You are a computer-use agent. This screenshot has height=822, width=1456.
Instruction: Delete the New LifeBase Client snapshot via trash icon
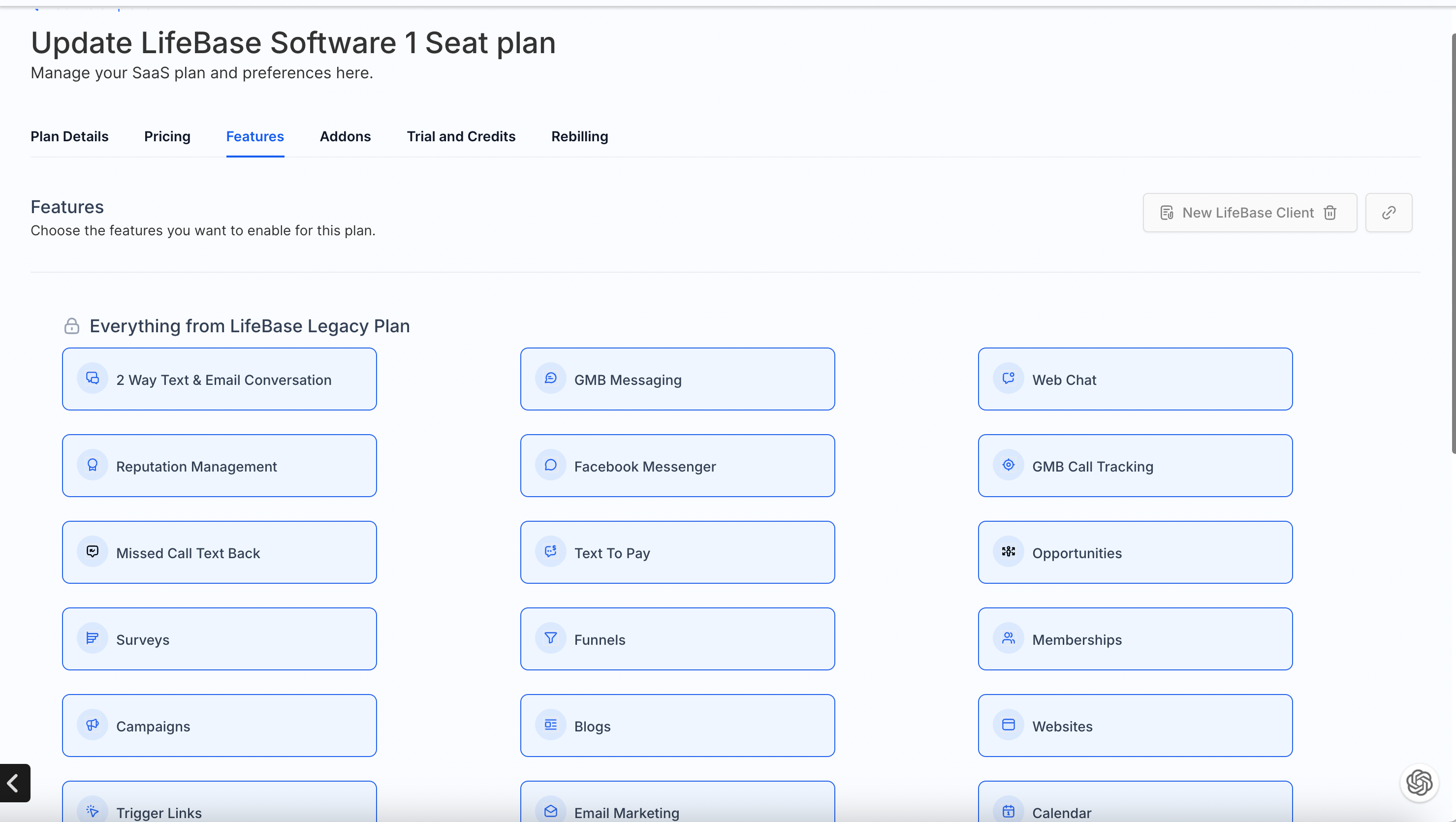point(1330,213)
